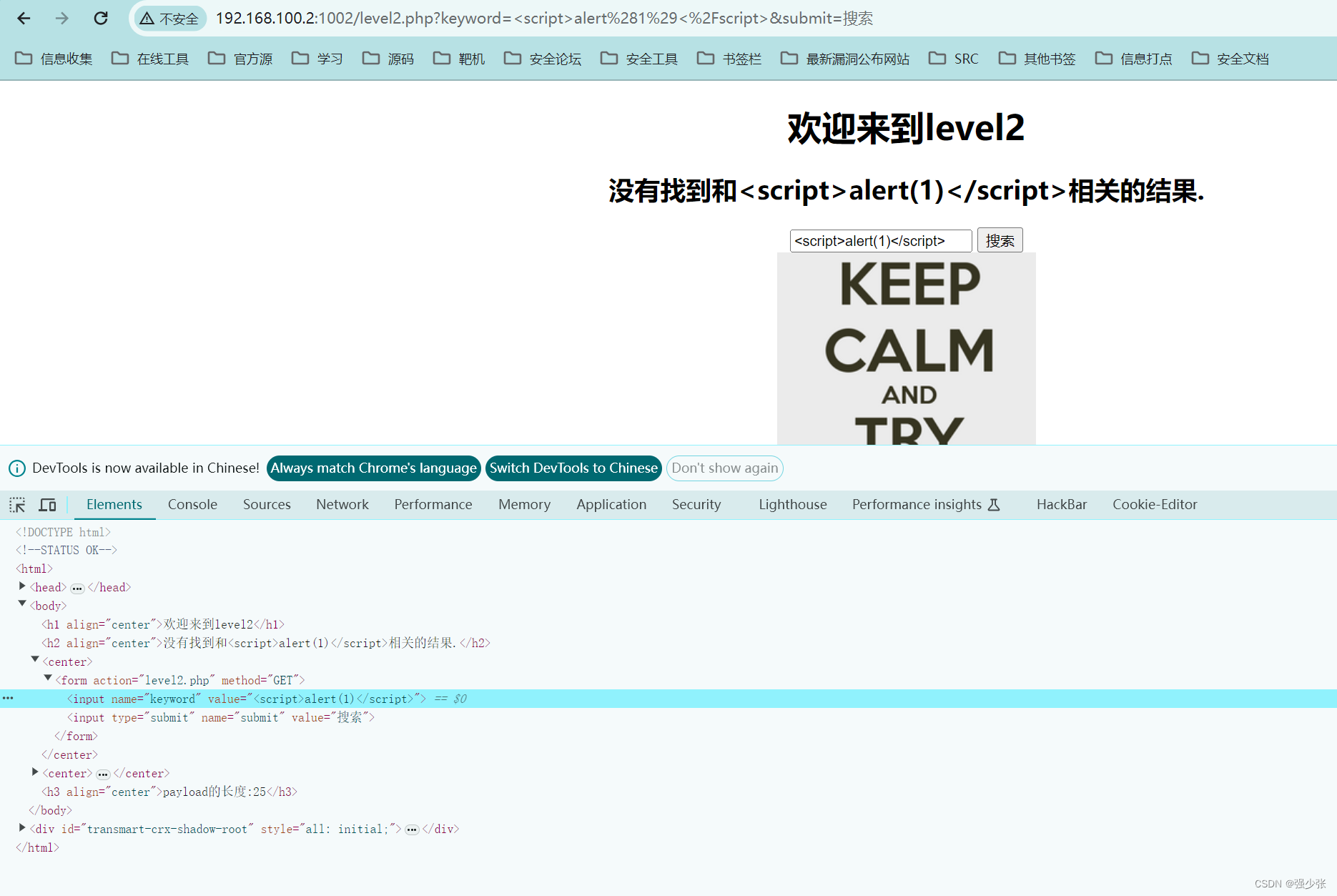Open the 安全论坛 bookmark folder
This screenshot has width=1337, height=896.
(x=542, y=59)
